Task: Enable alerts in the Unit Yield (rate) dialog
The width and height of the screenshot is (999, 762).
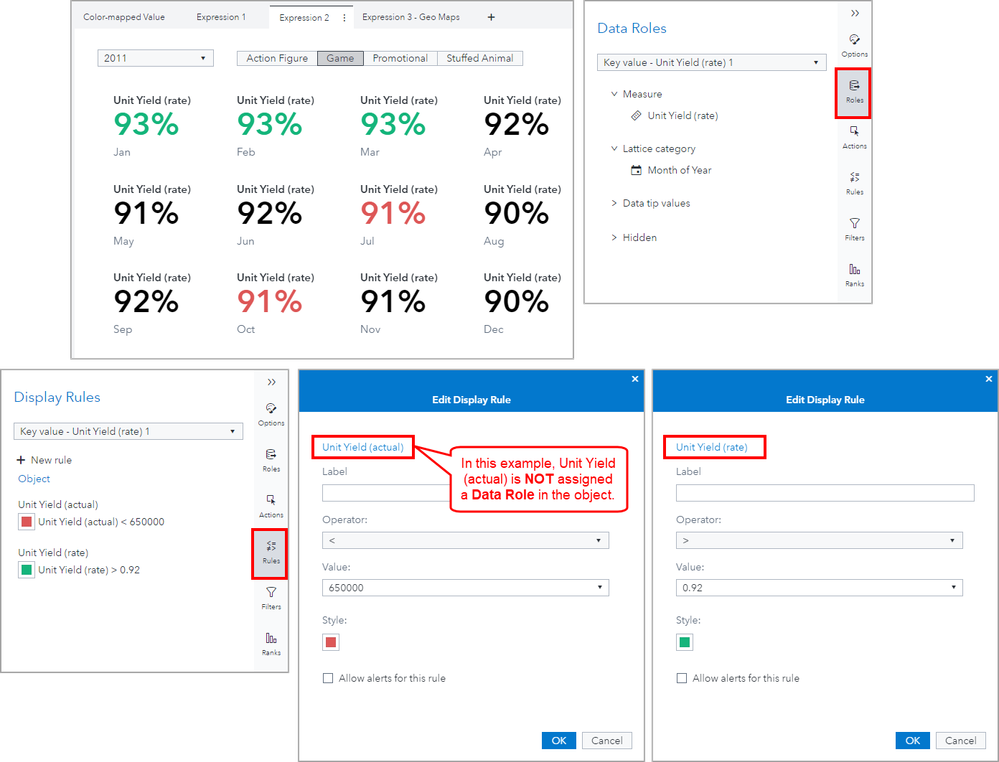Action: click(x=682, y=678)
